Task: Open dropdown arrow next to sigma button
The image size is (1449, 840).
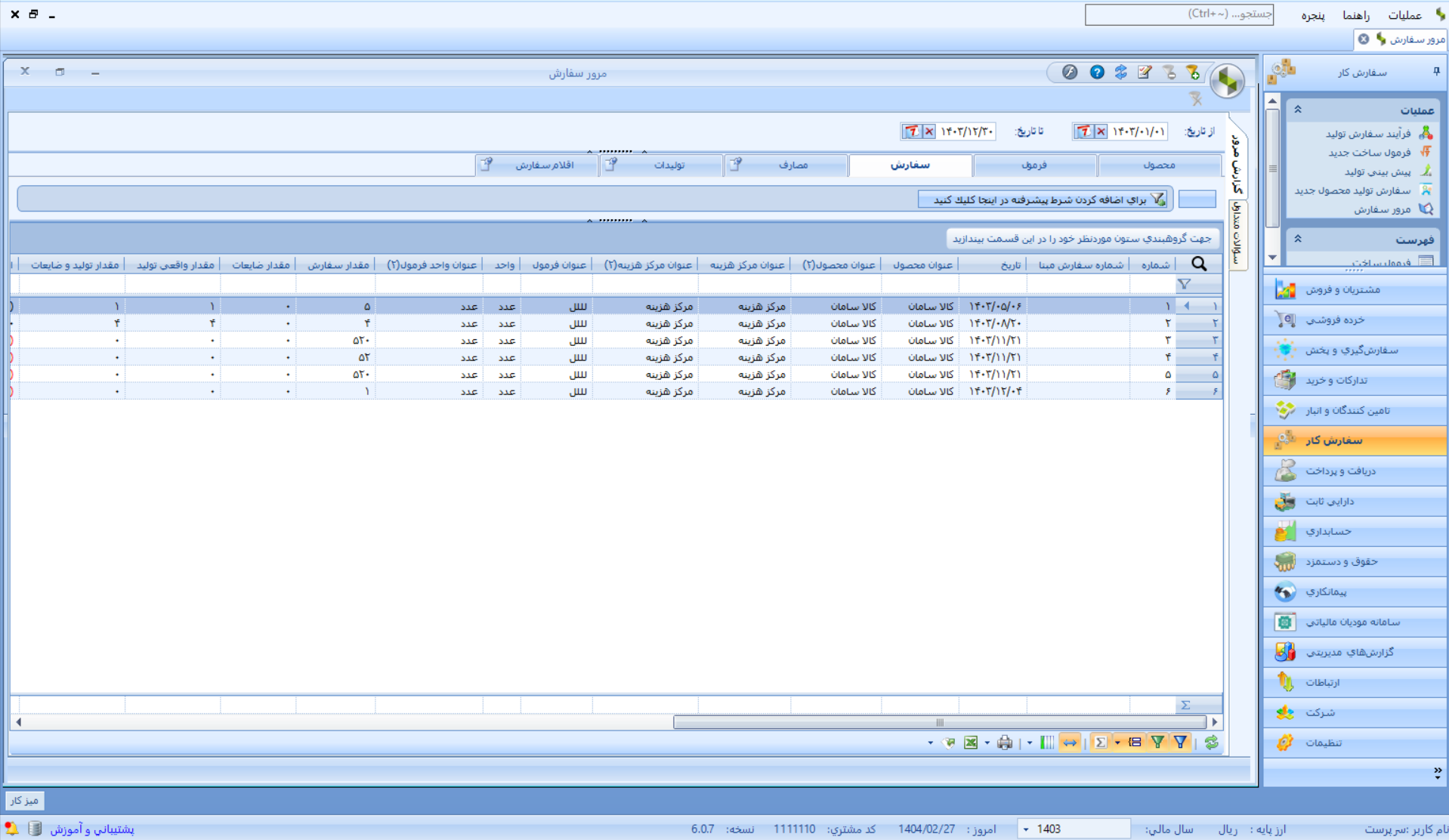Action: point(1117,743)
